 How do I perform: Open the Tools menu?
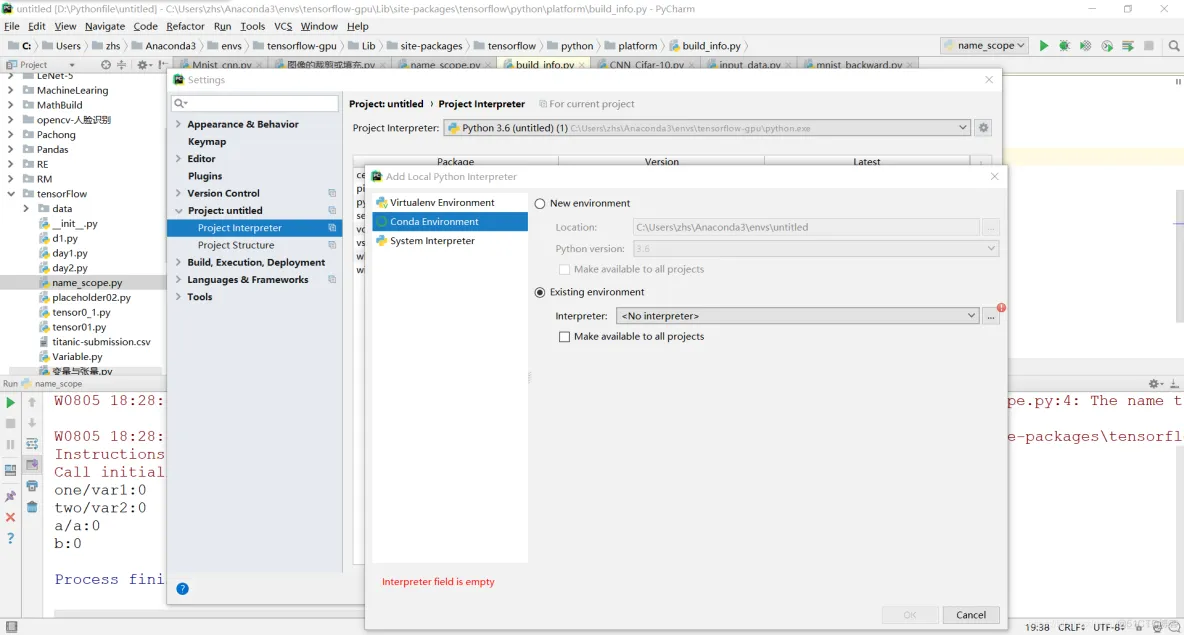click(252, 26)
